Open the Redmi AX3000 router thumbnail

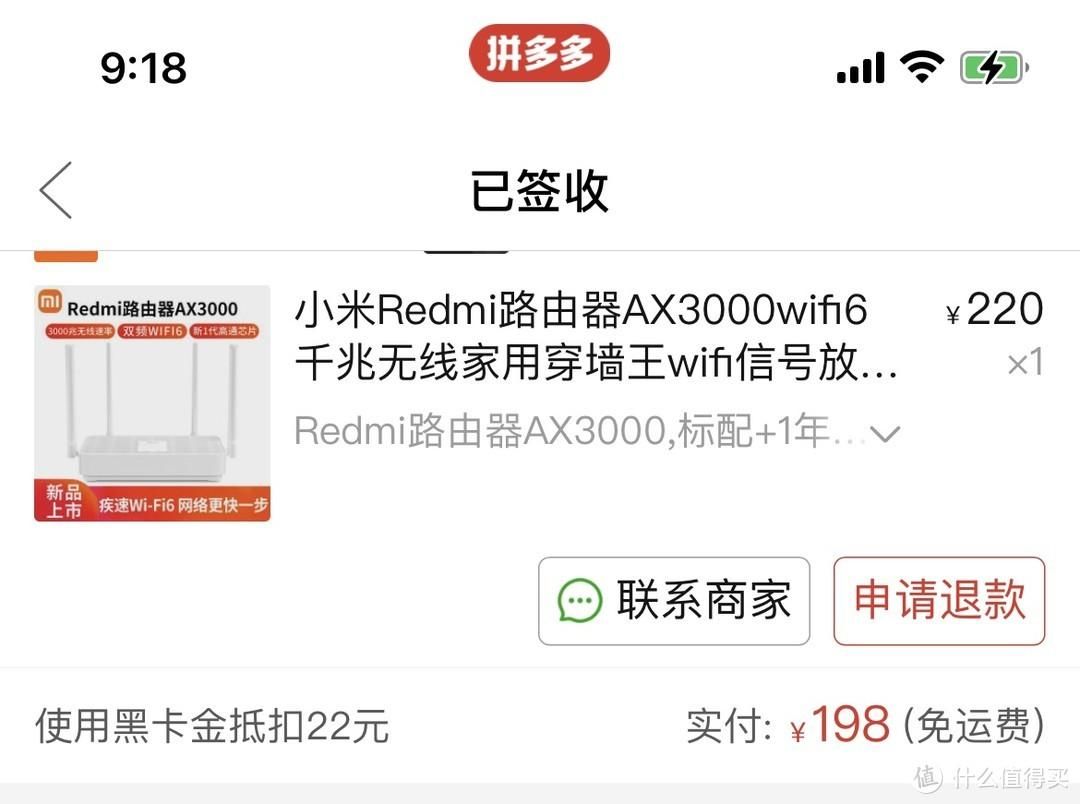pyautogui.click(x=152, y=403)
